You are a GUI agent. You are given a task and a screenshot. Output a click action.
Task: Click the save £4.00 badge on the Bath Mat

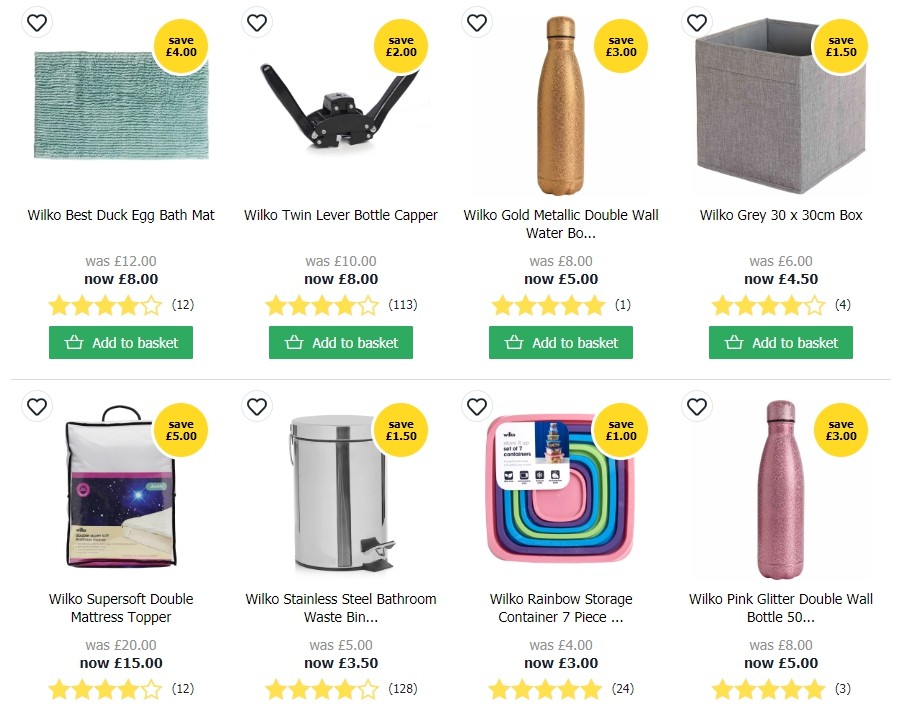point(181,45)
